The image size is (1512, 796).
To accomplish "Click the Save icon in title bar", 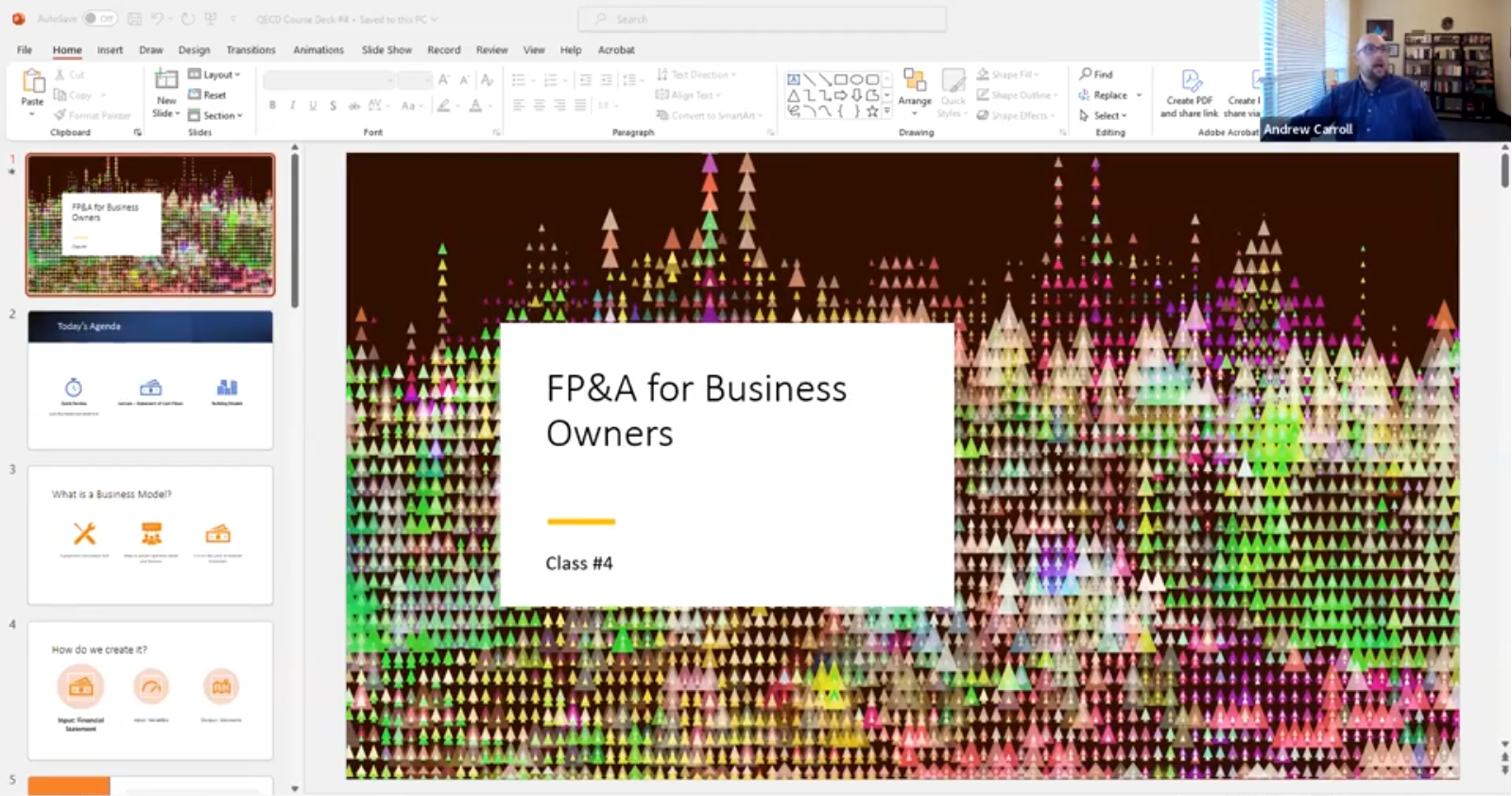I will 135,19.
